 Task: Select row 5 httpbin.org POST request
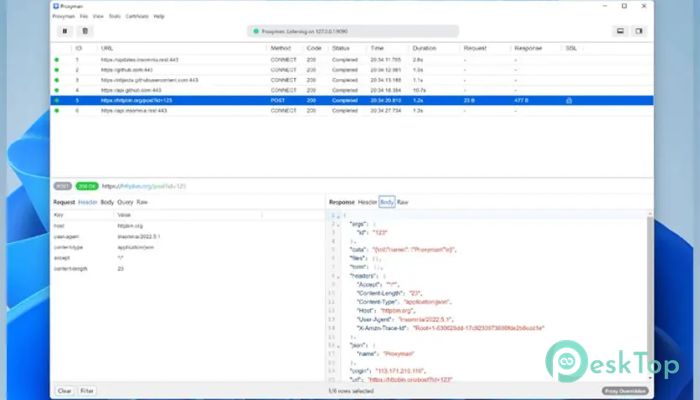(x=352, y=100)
